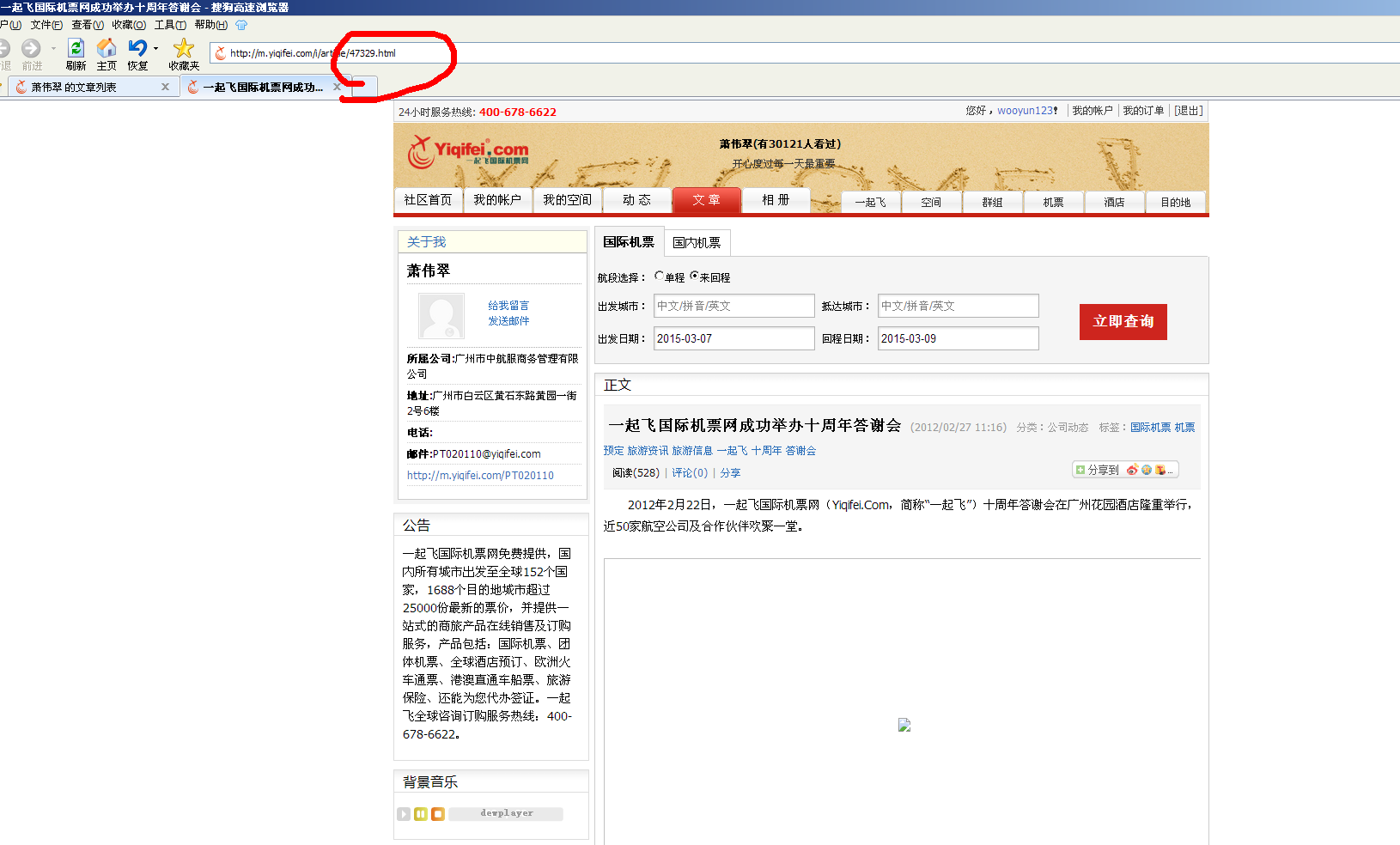1400x845 pixels.
Task: Open 评论(0) comments link
Action: pos(690,473)
